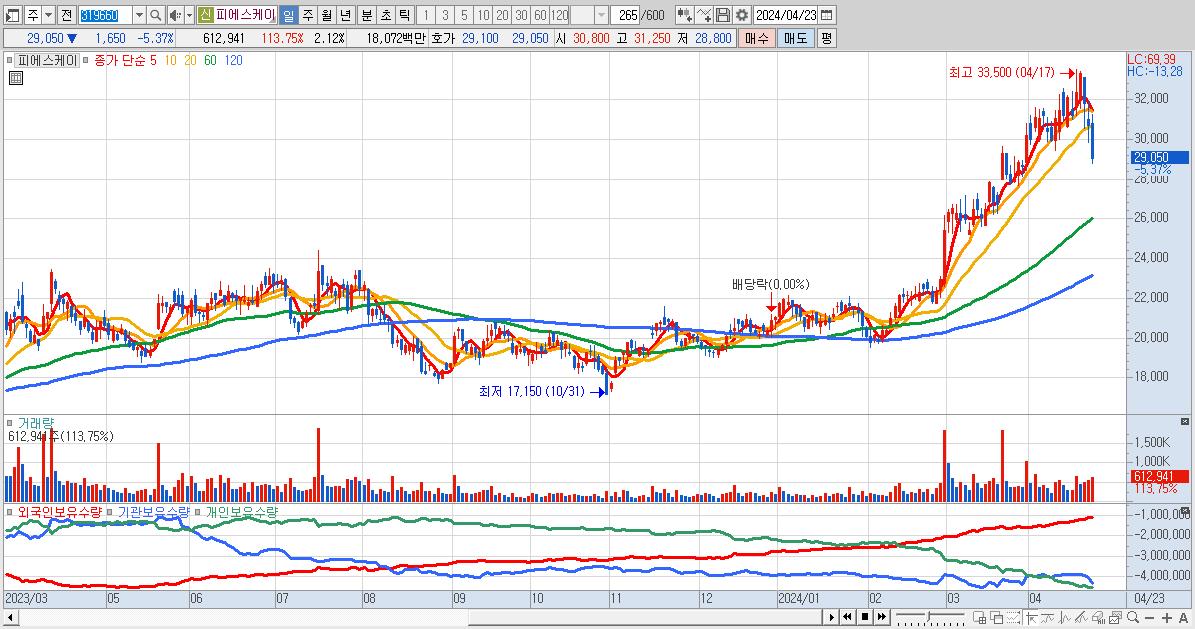Click the 20-day moving average legend

coord(190,60)
